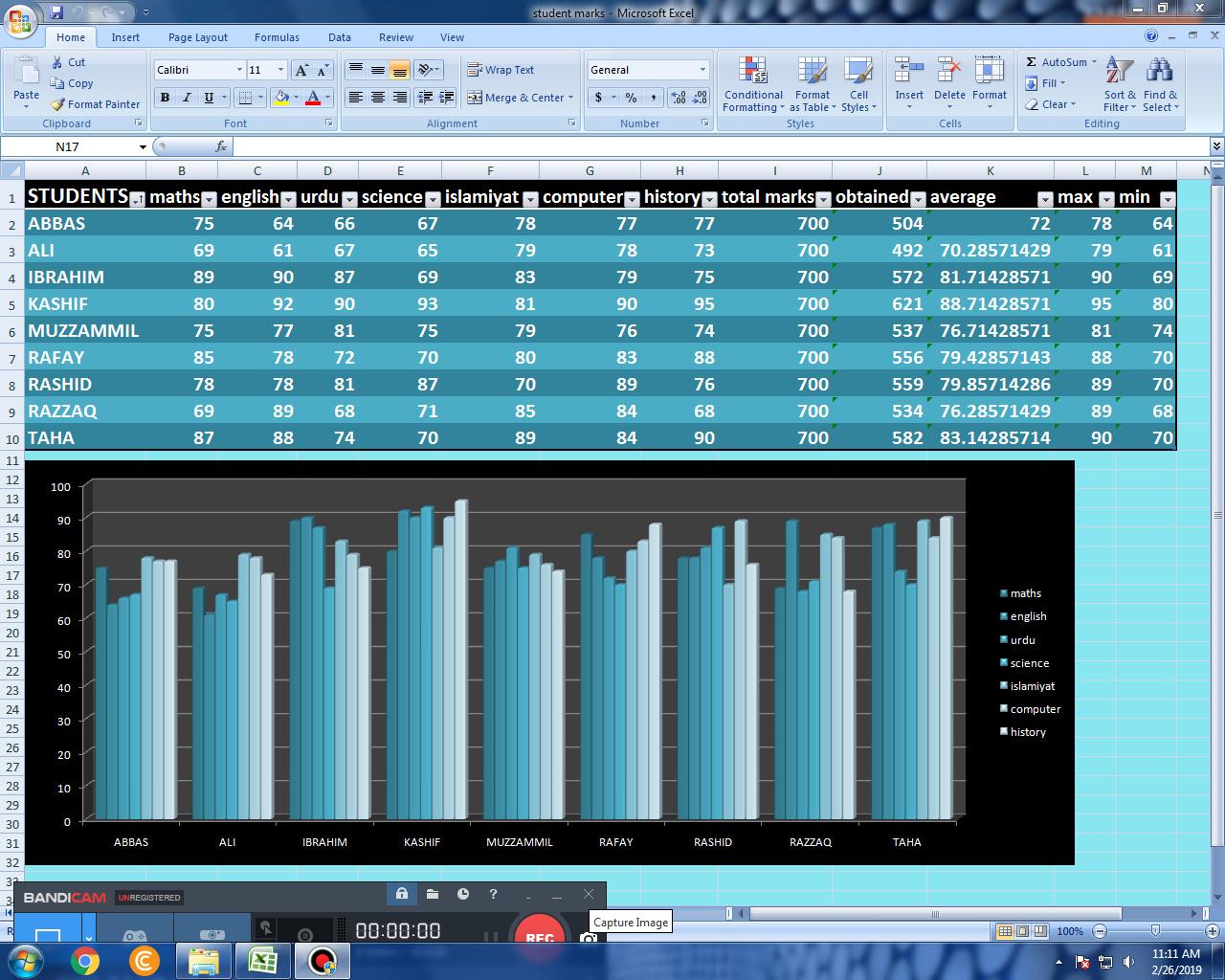Switch to the Formulas ribbon tab
The image size is (1225, 980).
(277, 37)
